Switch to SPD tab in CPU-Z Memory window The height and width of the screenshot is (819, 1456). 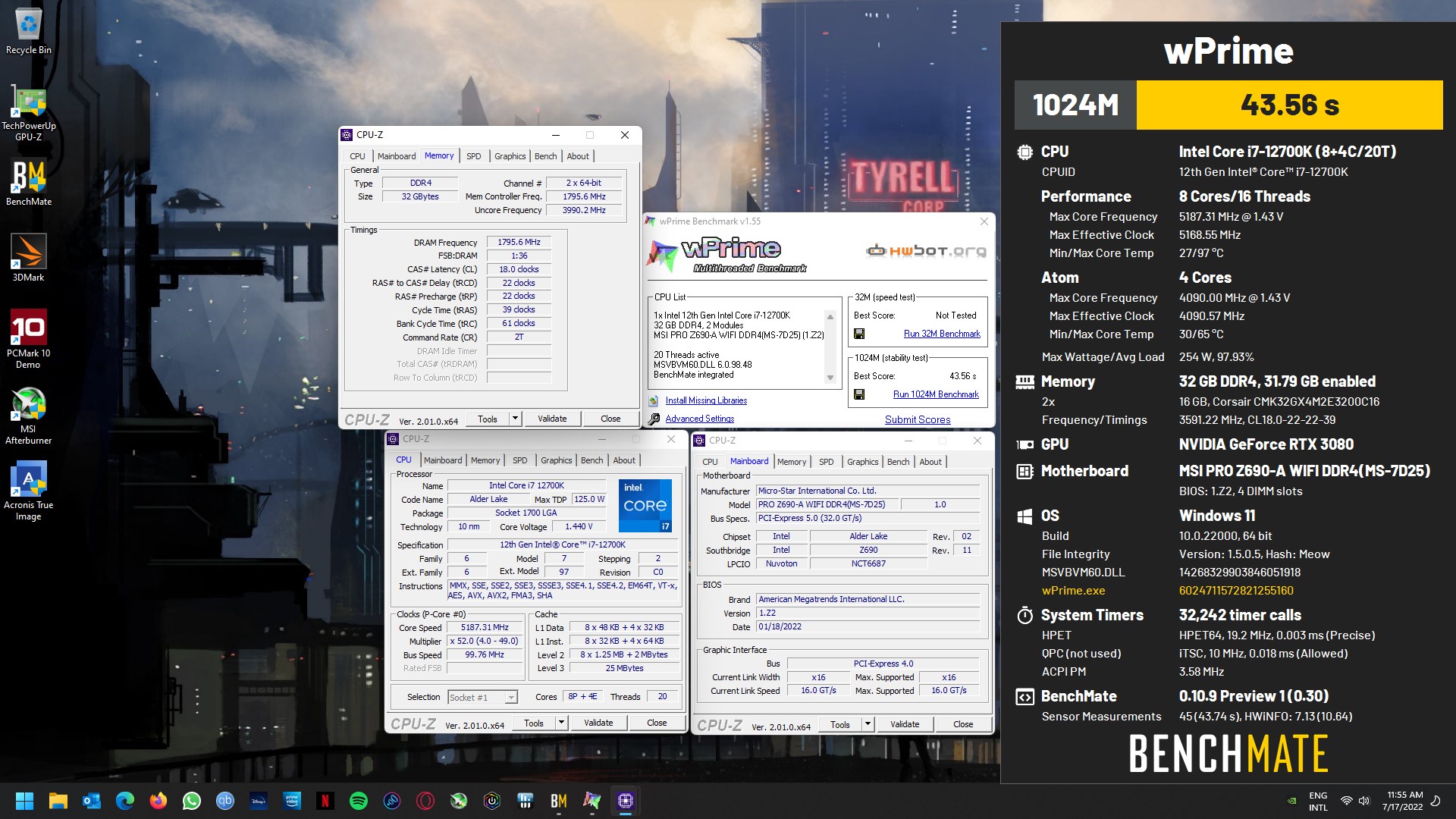(474, 156)
